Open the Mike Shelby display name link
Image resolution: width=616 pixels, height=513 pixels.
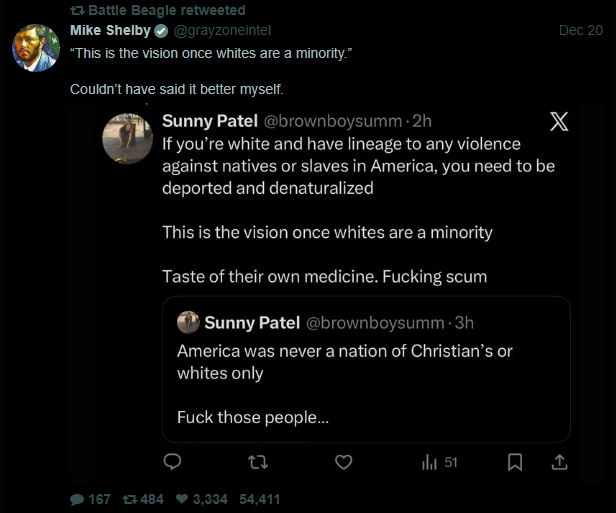(110, 30)
